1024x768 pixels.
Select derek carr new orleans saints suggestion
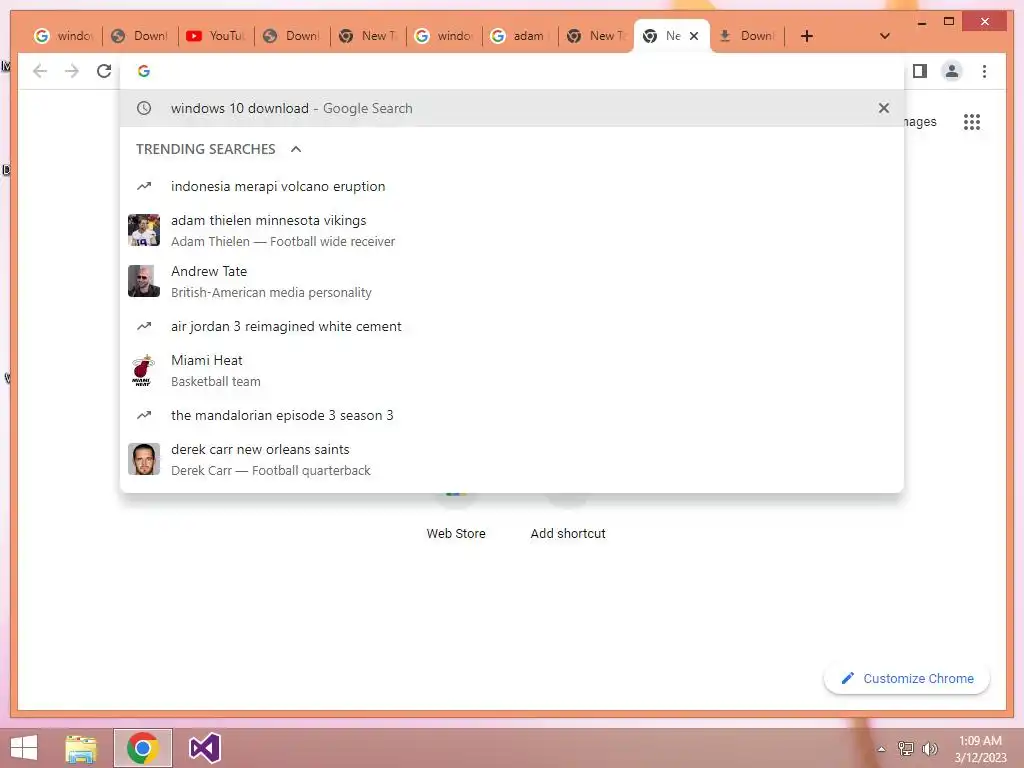[512, 460]
